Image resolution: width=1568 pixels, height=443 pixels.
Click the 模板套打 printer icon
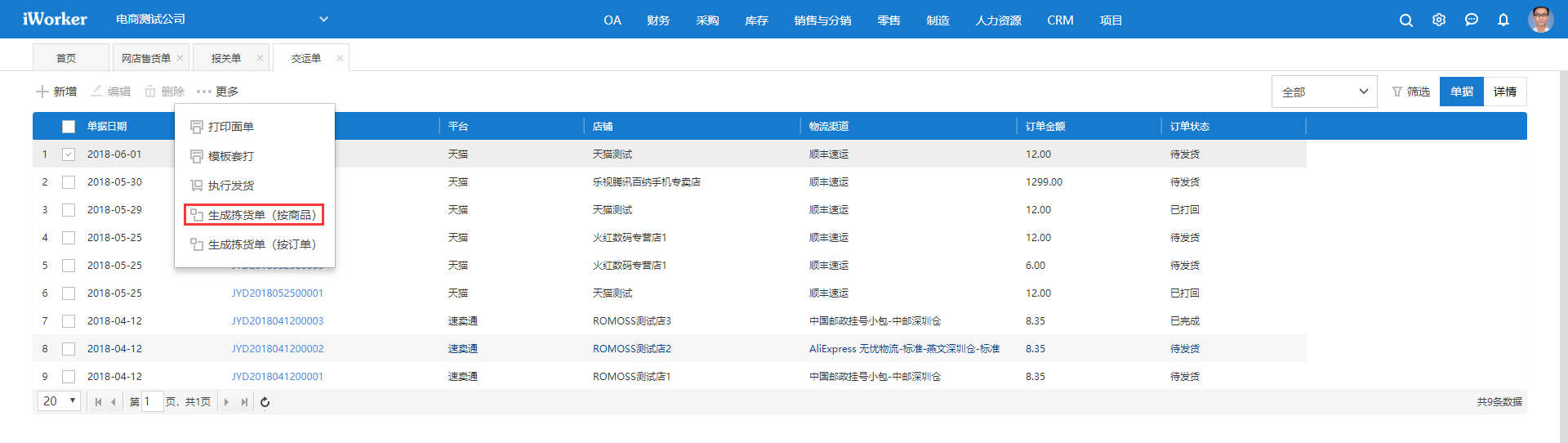pyautogui.click(x=197, y=156)
